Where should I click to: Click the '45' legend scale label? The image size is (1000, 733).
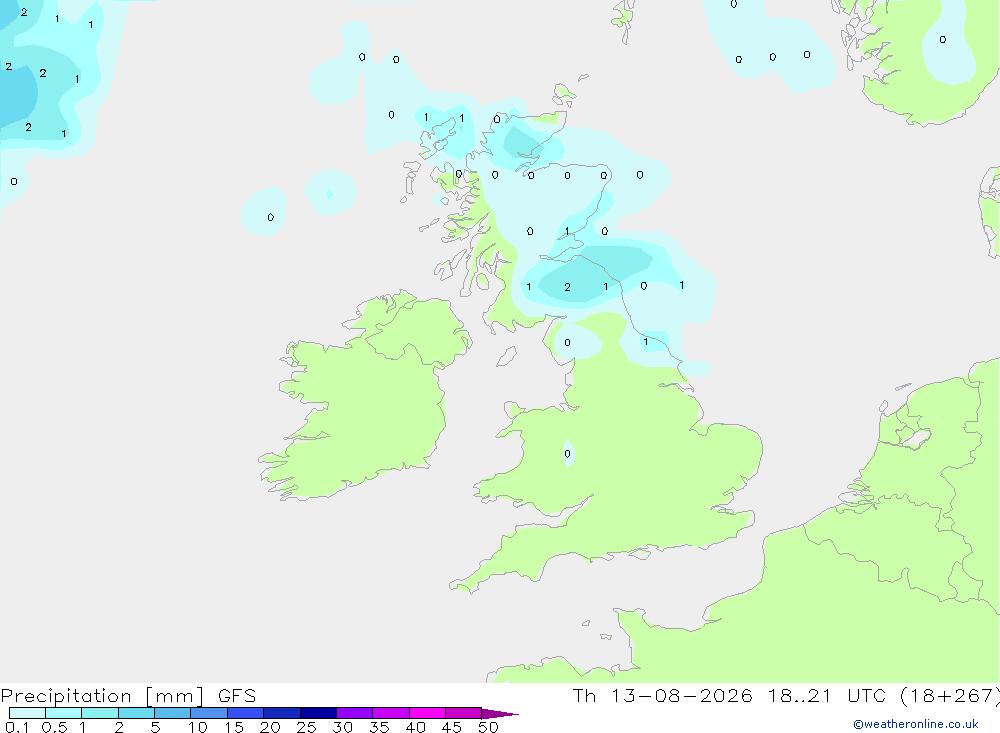point(452,727)
